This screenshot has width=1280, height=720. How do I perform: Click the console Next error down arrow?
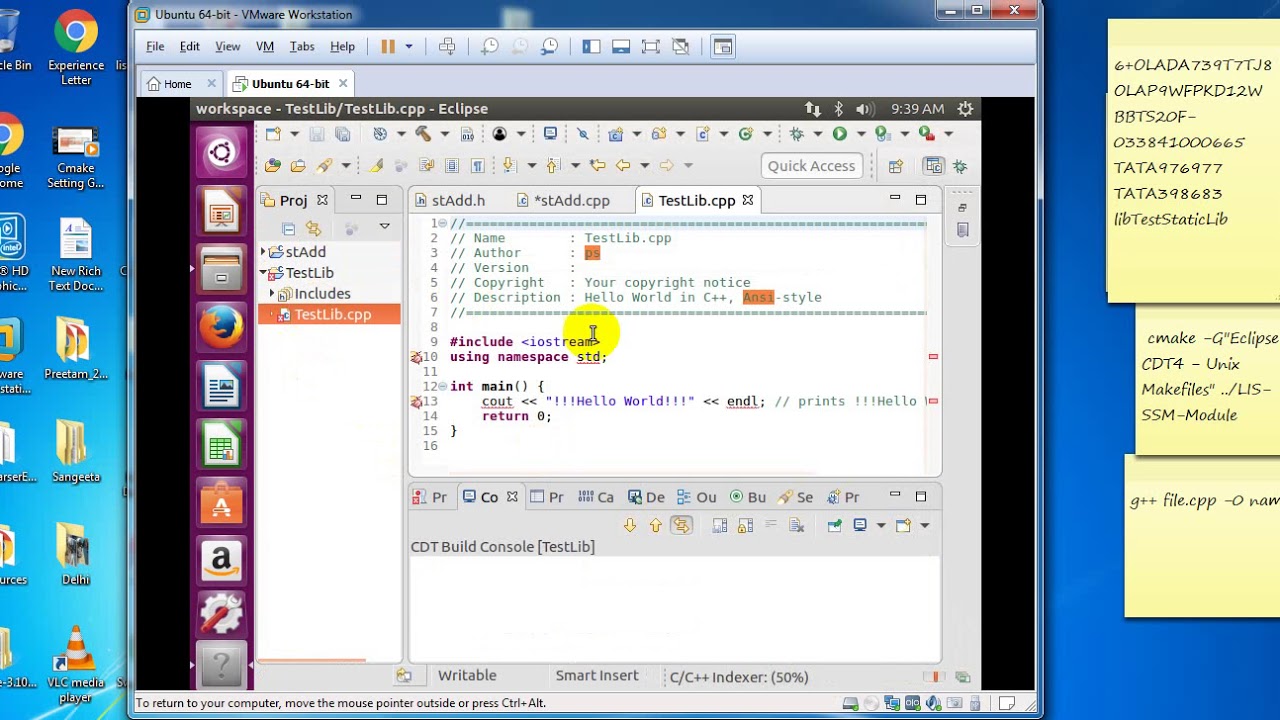coord(629,525)
